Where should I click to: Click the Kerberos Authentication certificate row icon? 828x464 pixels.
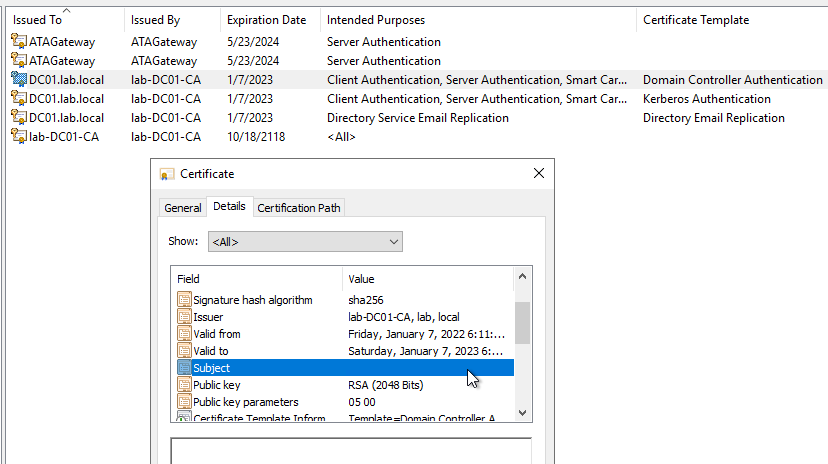[19, 99]
